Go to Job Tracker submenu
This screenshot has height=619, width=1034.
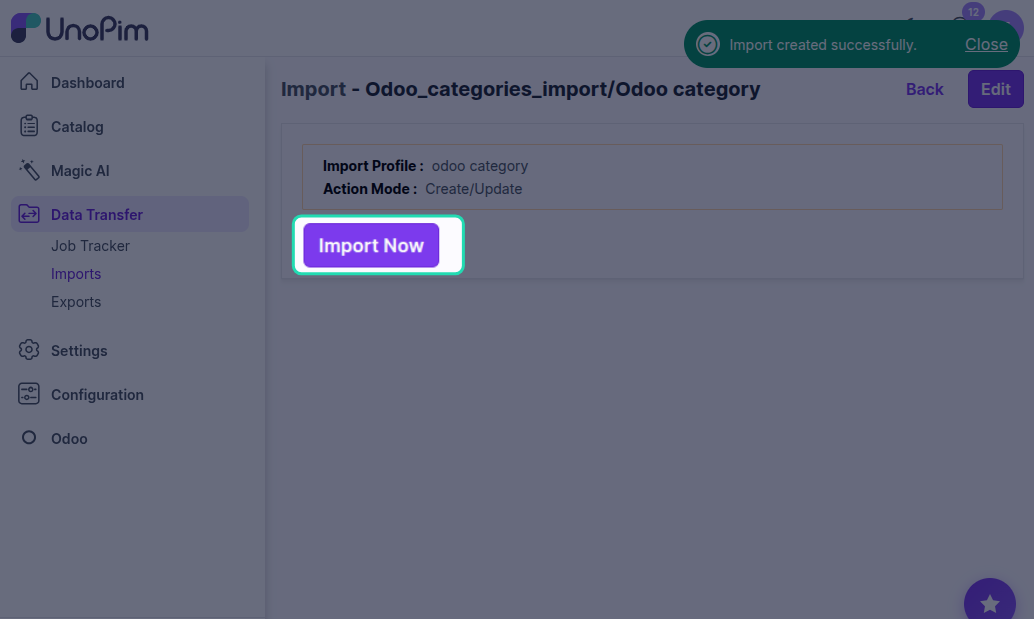pos(90,246)
